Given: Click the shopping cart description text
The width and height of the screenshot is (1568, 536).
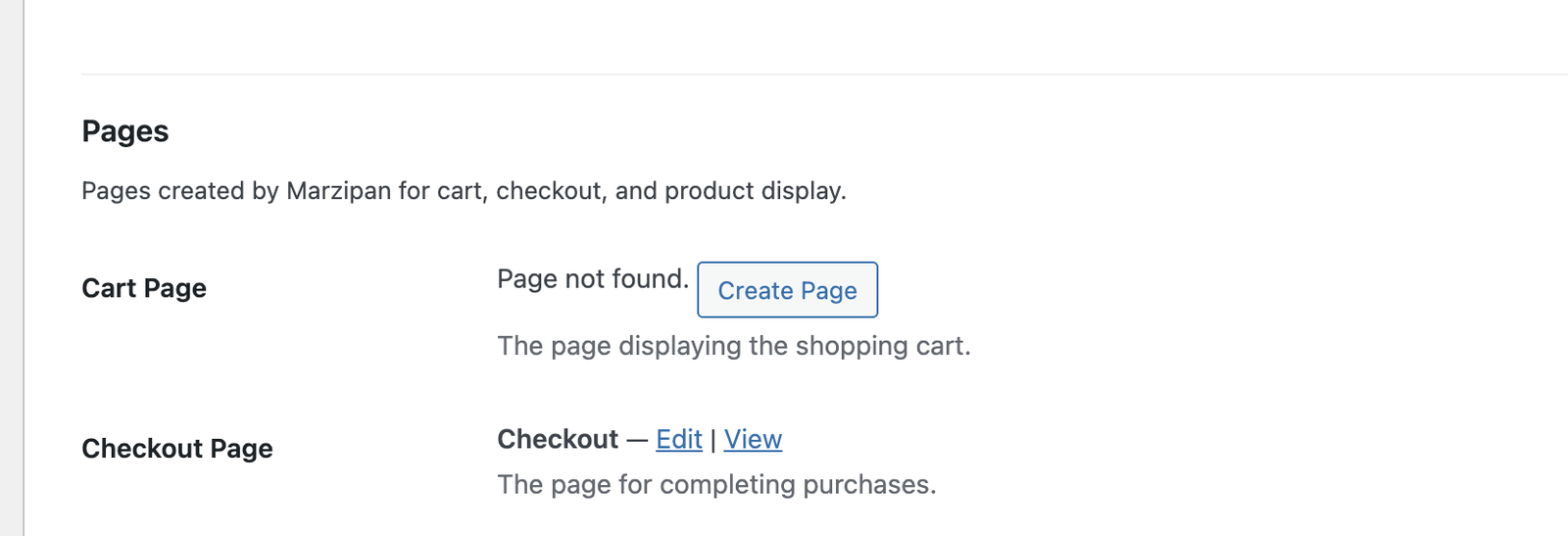Looking at the screenshot, I should click(x=733, y=346).
